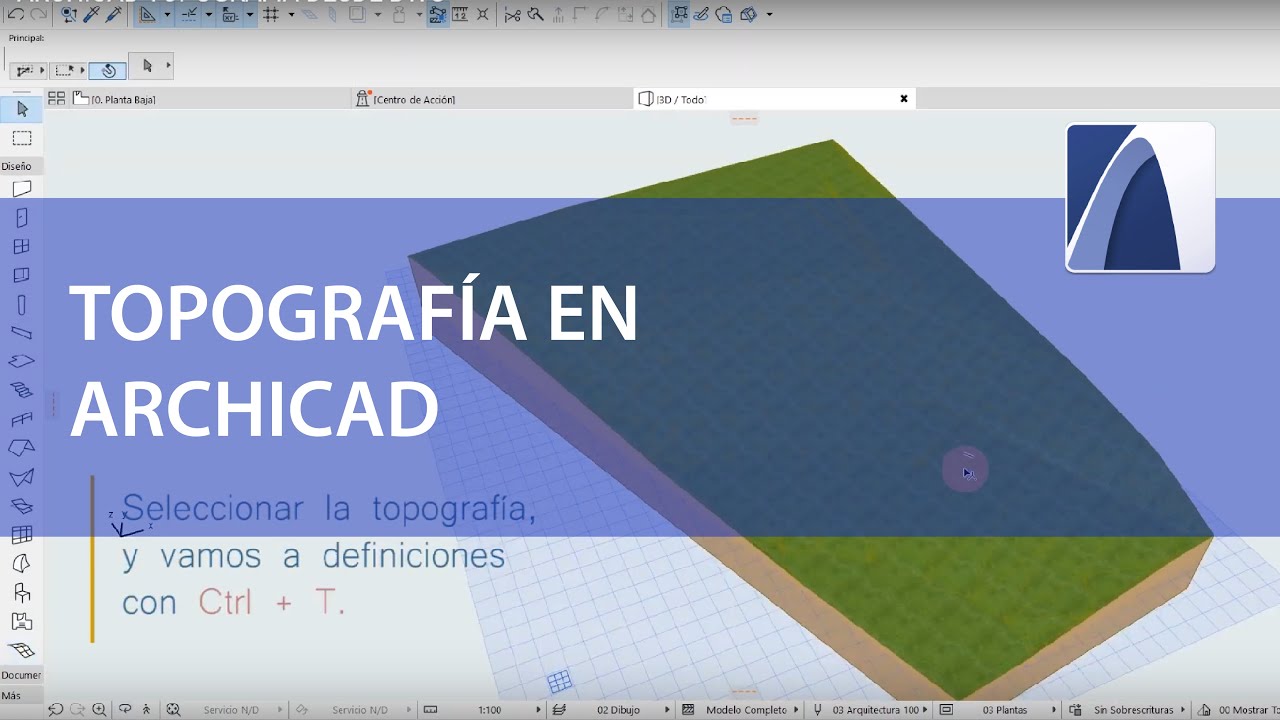This screenshot has width=1280, height=720.
Task: Select the Skylight tool
Action: pyautogui.click(x=22, y=506)
